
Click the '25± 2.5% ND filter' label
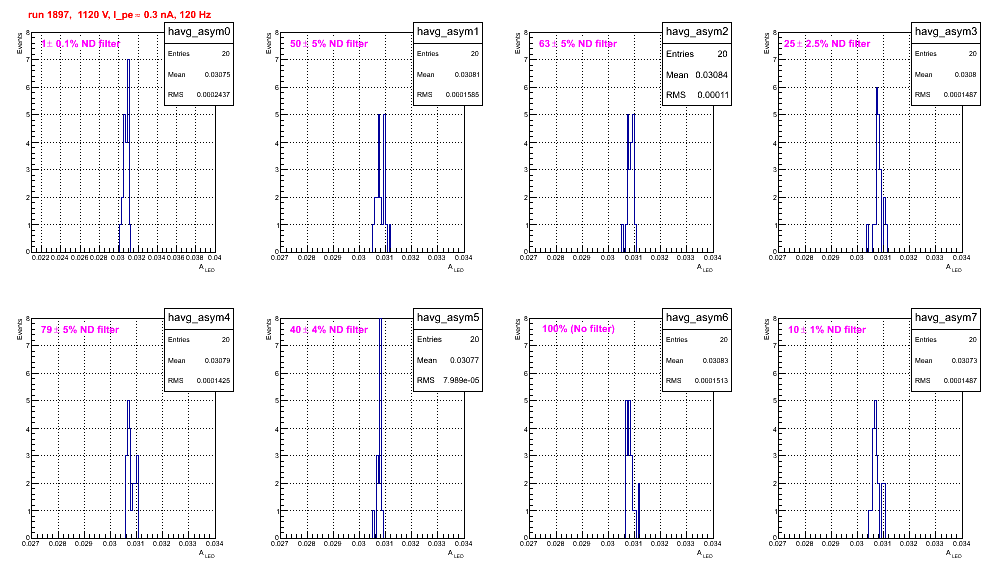click(x=827, y=44)
